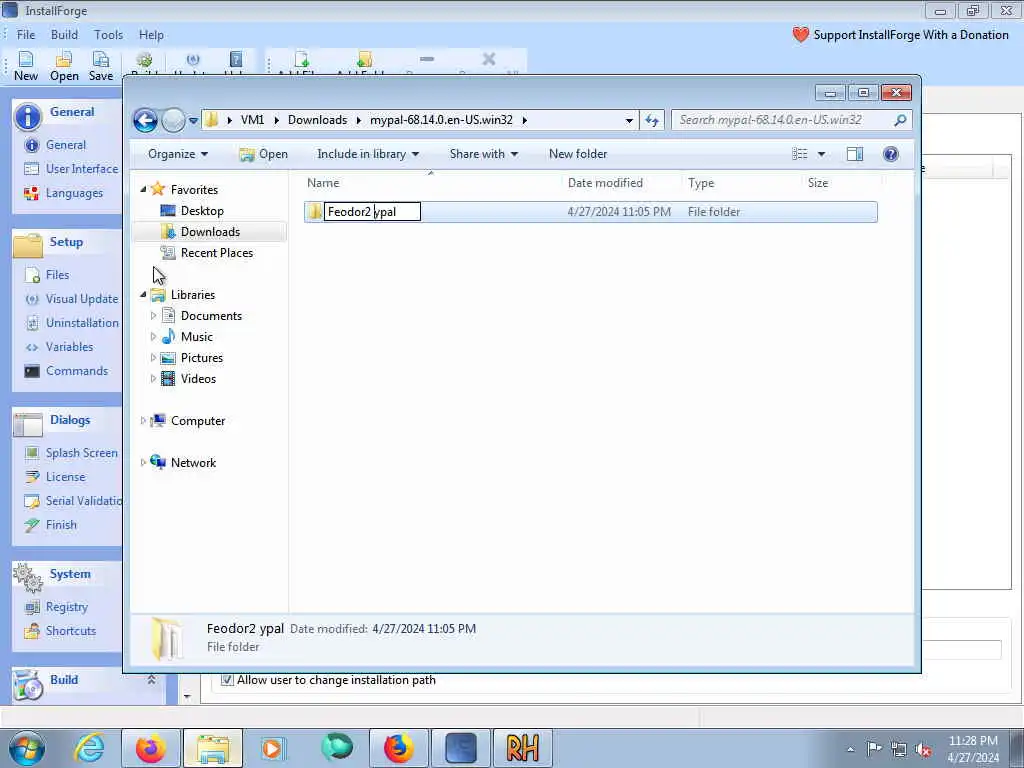1024x768 pixels.
Task: Expand the Videos library node
Action: click(153, 379)
